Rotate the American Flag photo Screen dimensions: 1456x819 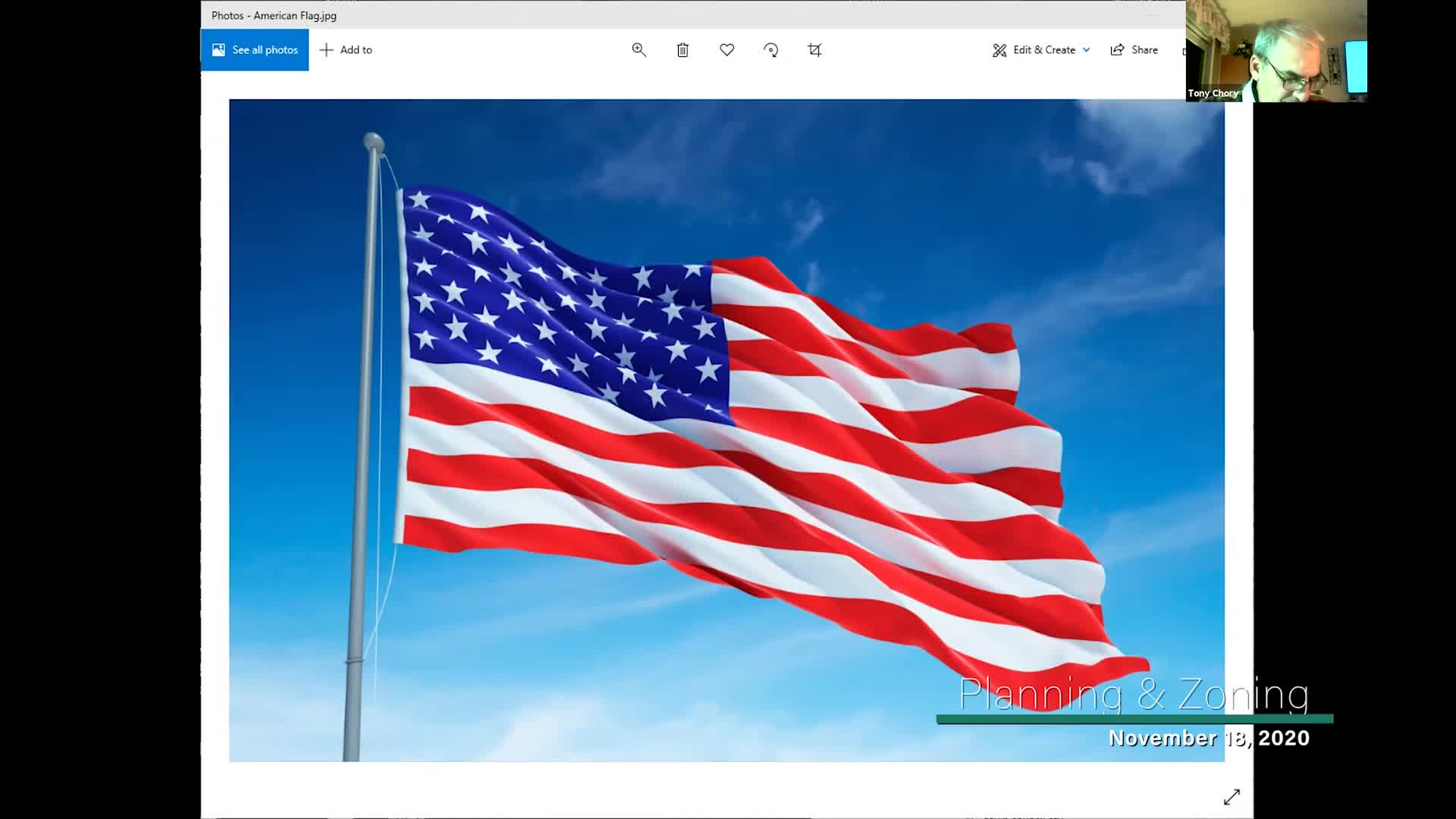click(x=770, y=50)
